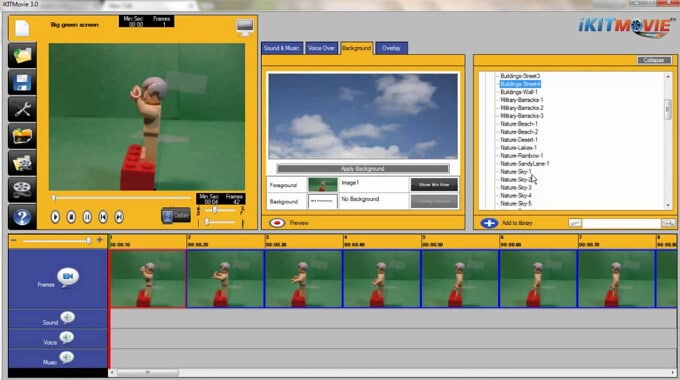Click the new project page icon

(22, 29)
